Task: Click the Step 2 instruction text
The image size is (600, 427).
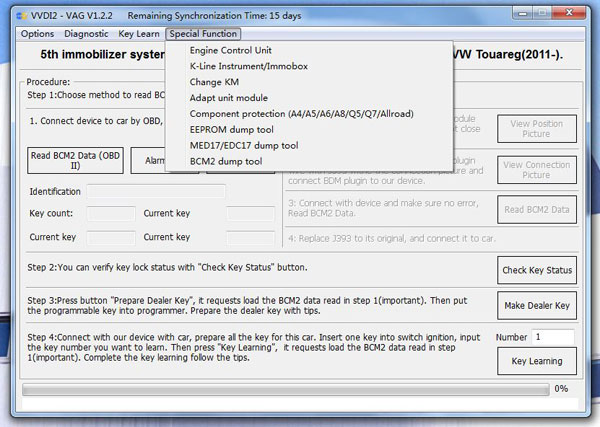Action: click(x=167, y=267)
